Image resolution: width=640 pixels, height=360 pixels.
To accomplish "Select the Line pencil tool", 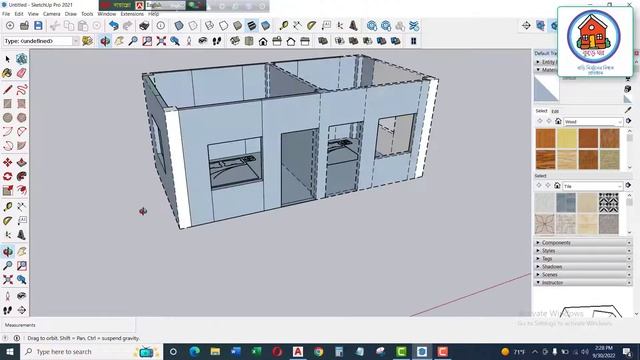I will (7, 89).
